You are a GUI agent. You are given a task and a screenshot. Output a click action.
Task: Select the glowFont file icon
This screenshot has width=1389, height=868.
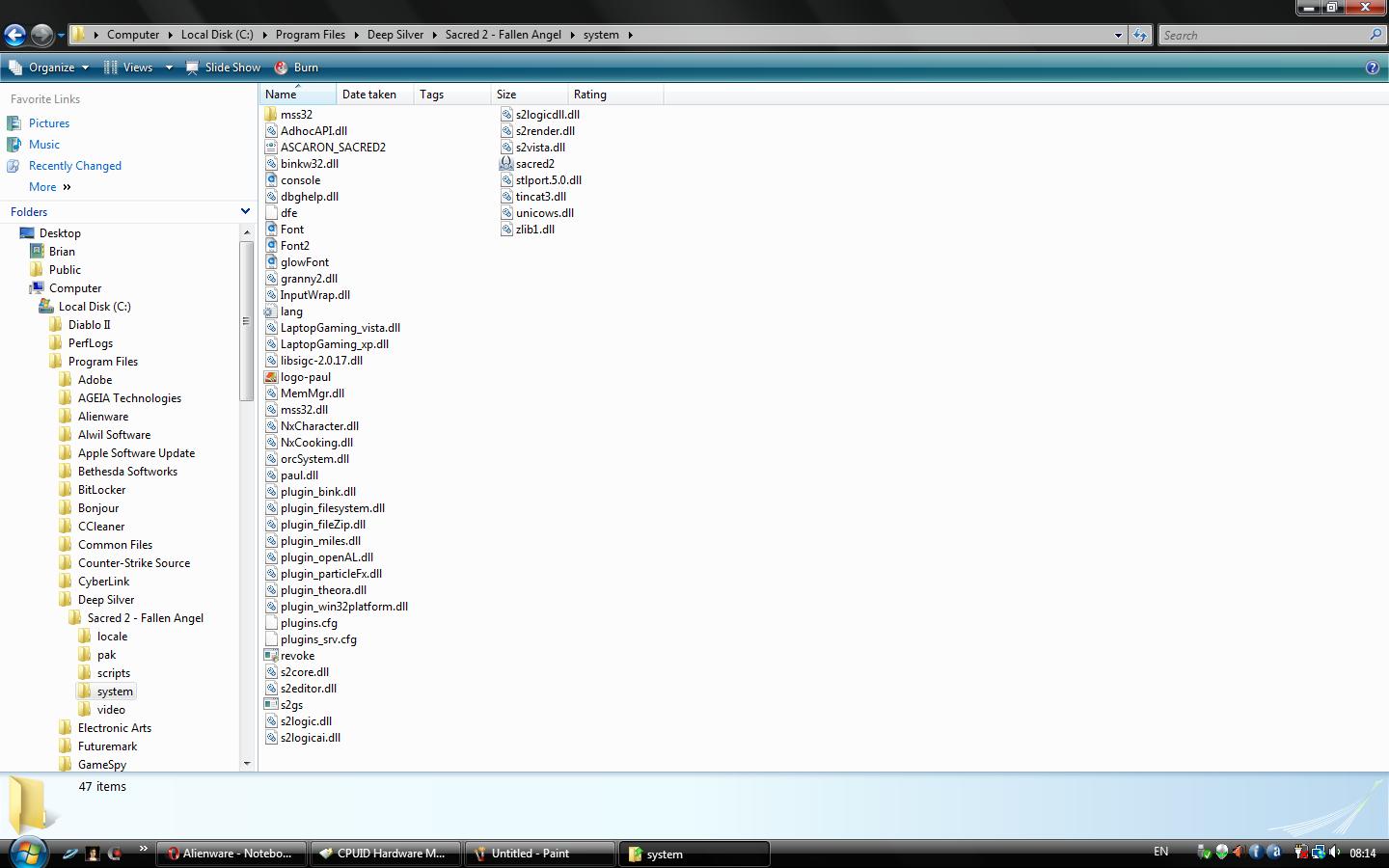coord(271,262)
